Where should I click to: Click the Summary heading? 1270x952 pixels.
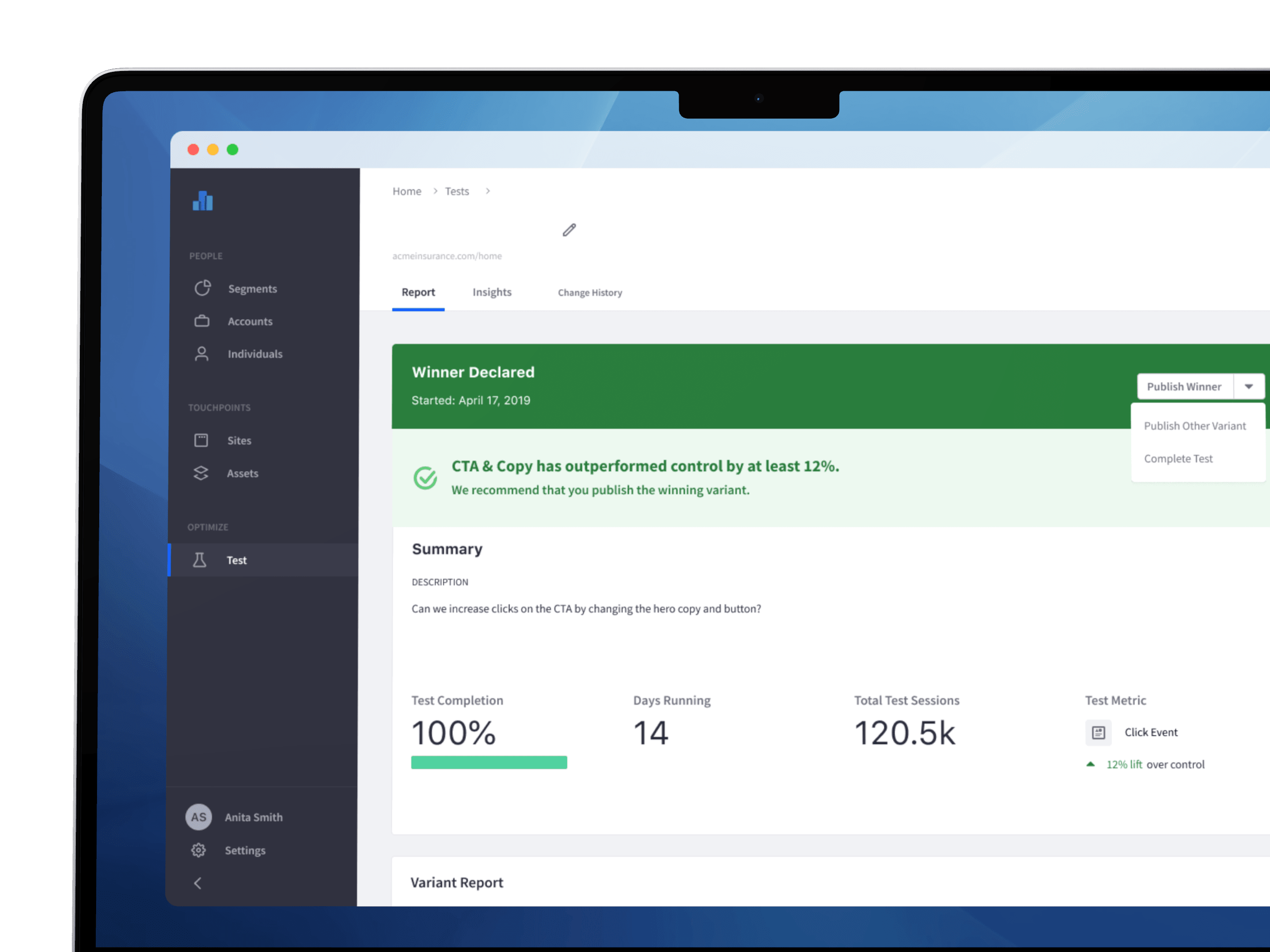click(x=447, y=549)
